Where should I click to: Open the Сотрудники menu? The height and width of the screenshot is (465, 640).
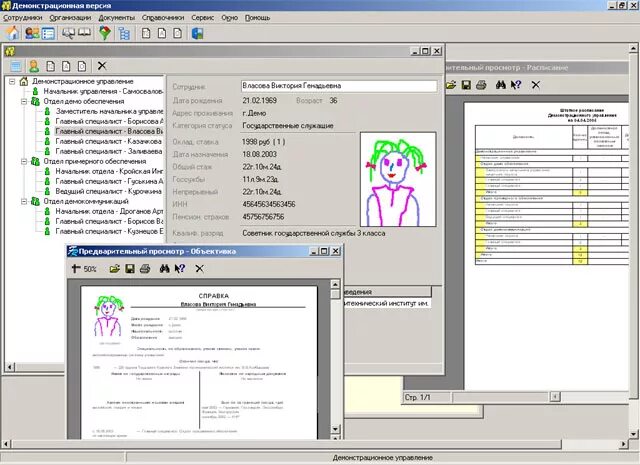[23, 18]
